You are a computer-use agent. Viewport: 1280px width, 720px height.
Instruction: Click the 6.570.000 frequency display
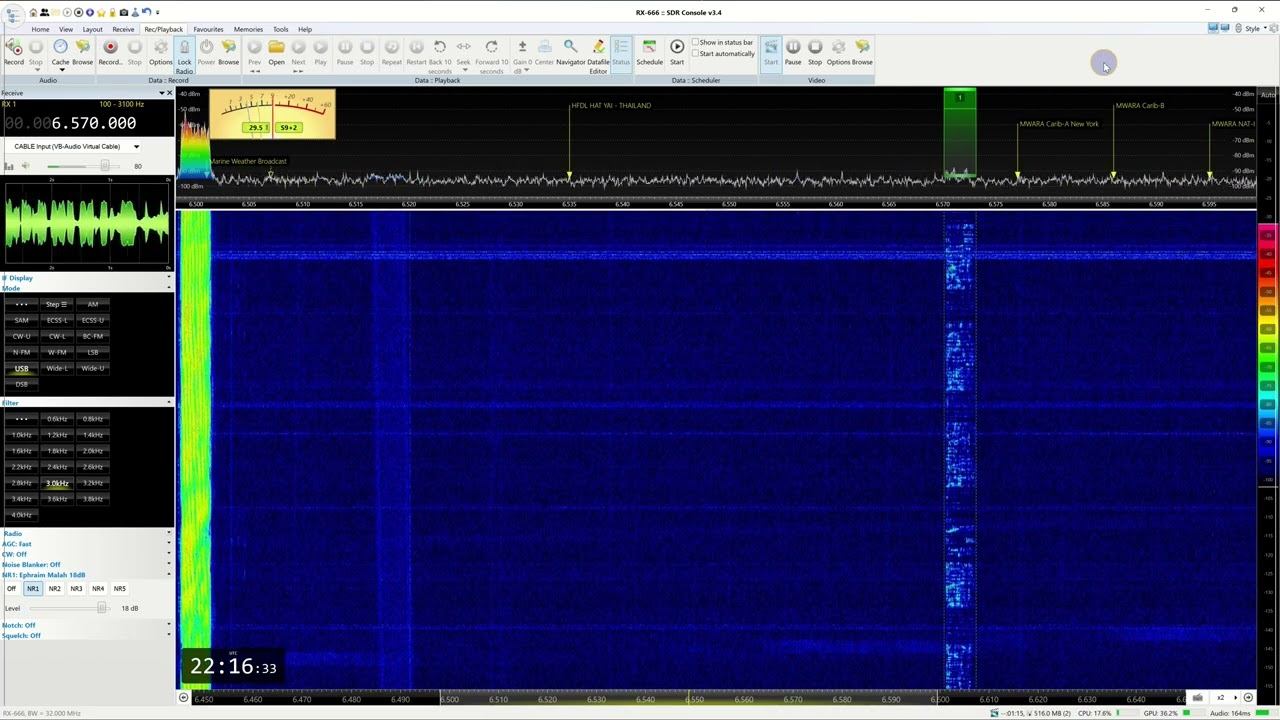coord(70,123)
